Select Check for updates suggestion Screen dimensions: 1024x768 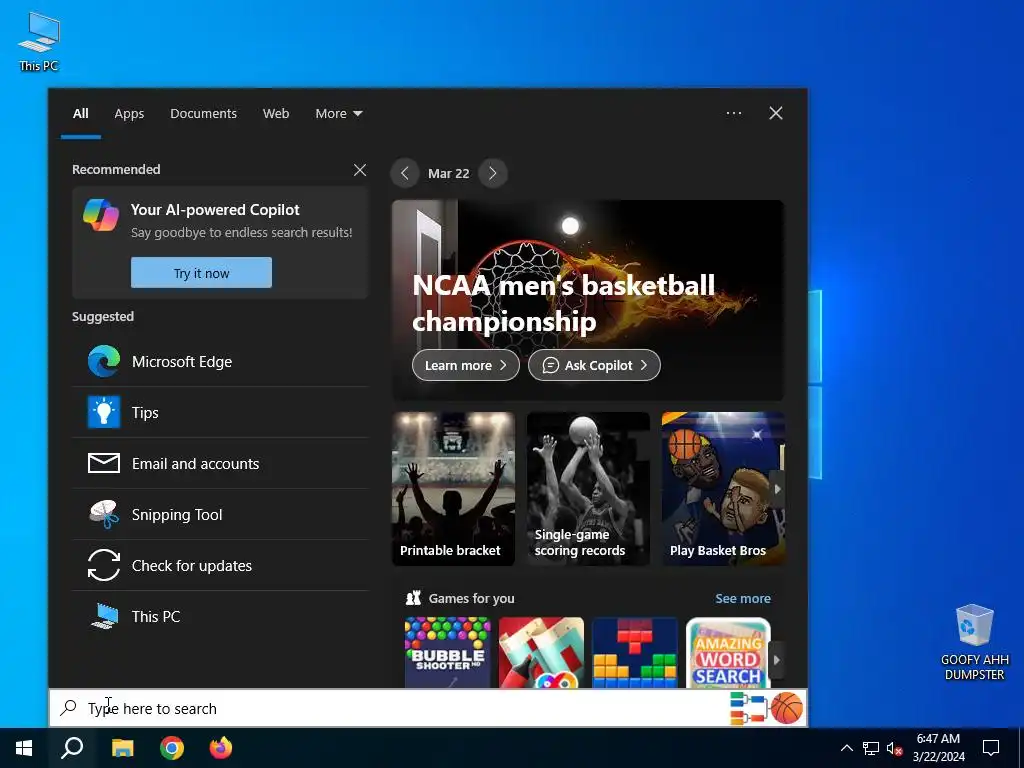220,565
